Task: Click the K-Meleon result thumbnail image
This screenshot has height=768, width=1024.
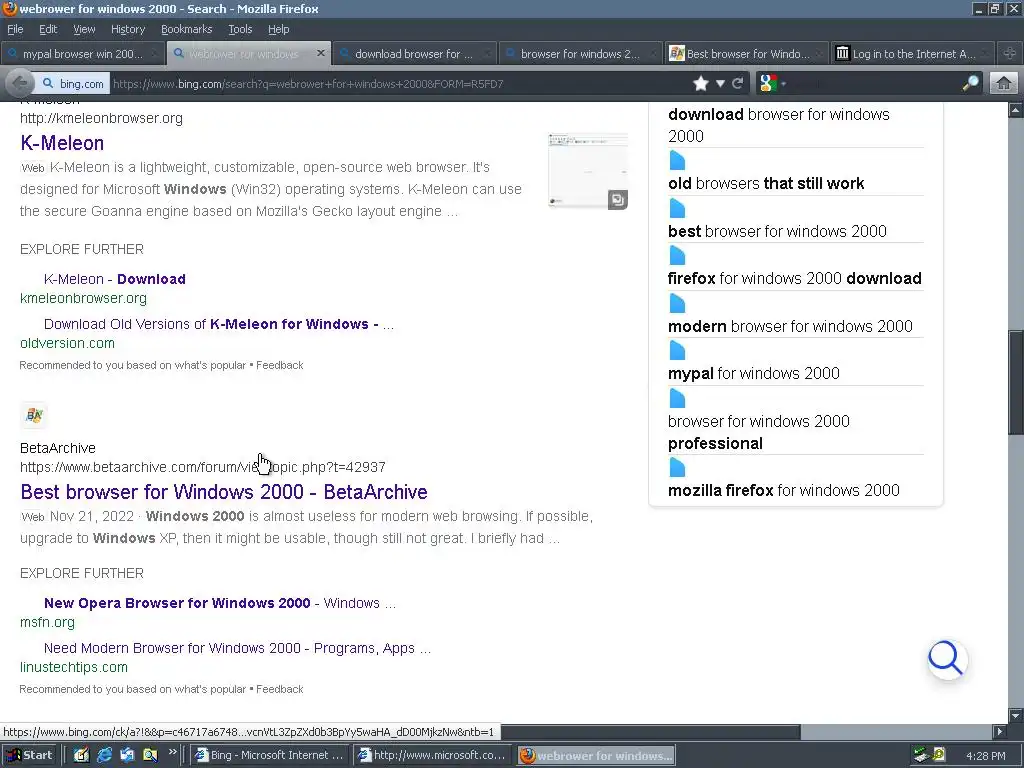Action: coord(588,170)
